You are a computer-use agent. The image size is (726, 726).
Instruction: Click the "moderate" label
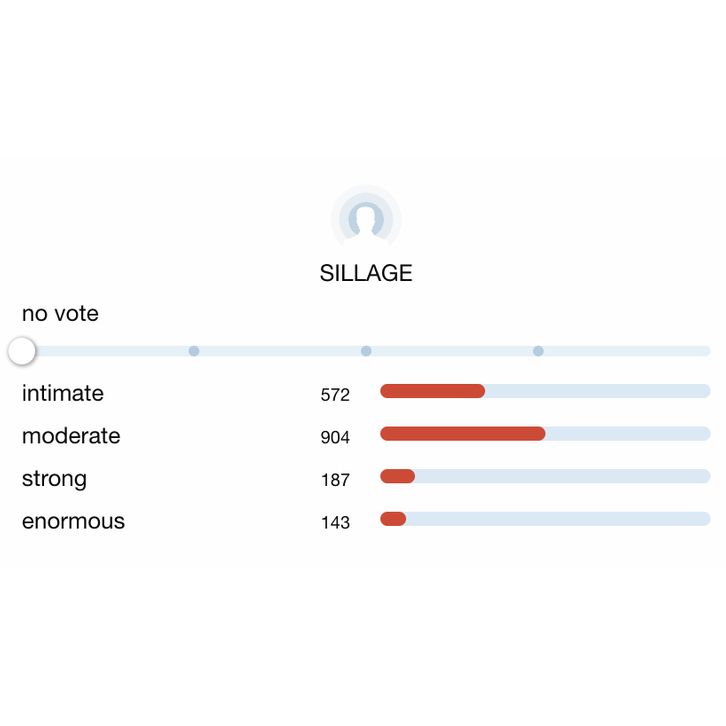tap(71, 436)
